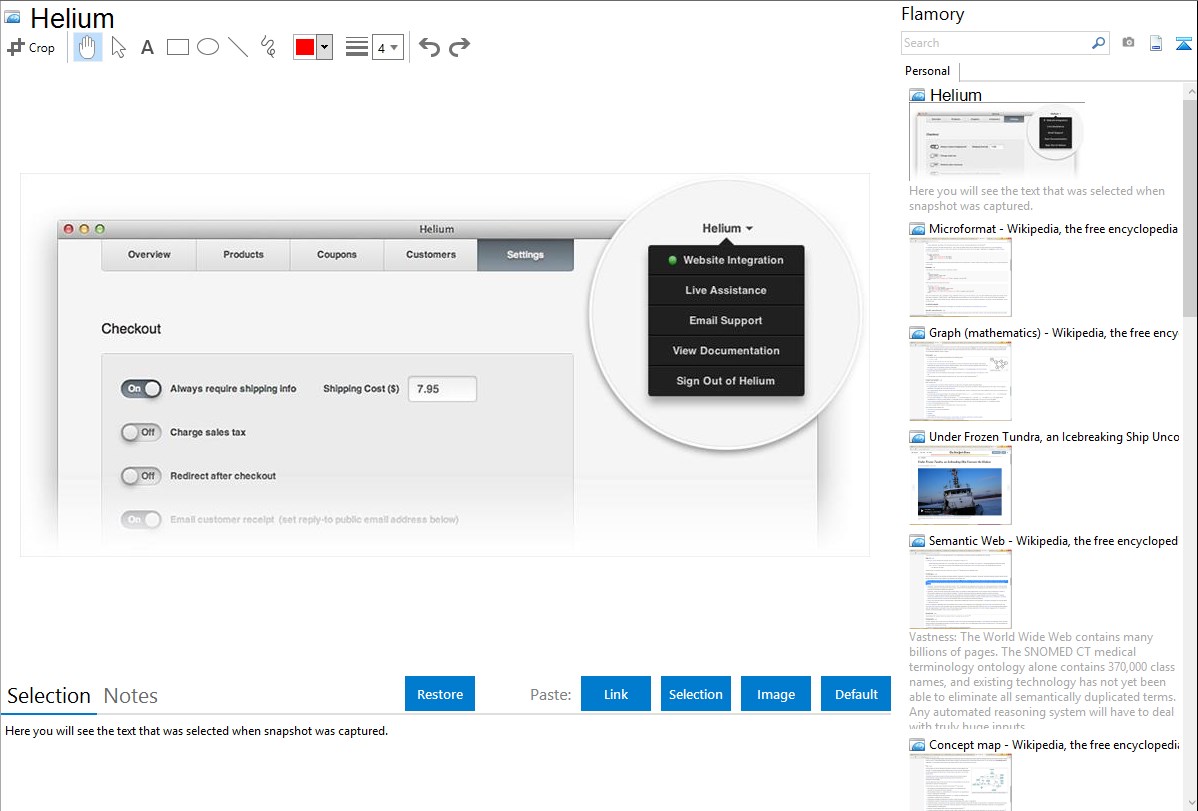
Task: Click the Link paste button
Action: tap(616, 694)
